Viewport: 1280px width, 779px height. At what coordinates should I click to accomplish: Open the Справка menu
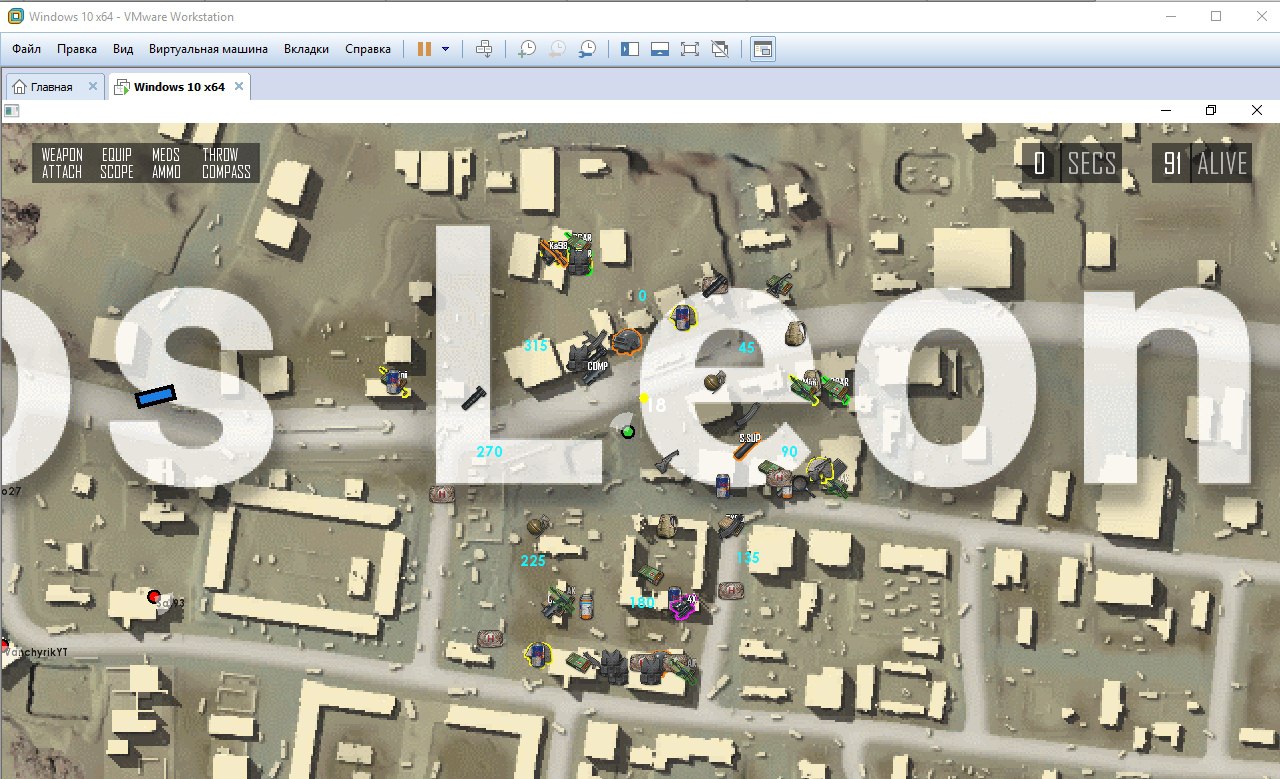click(368, 48)
